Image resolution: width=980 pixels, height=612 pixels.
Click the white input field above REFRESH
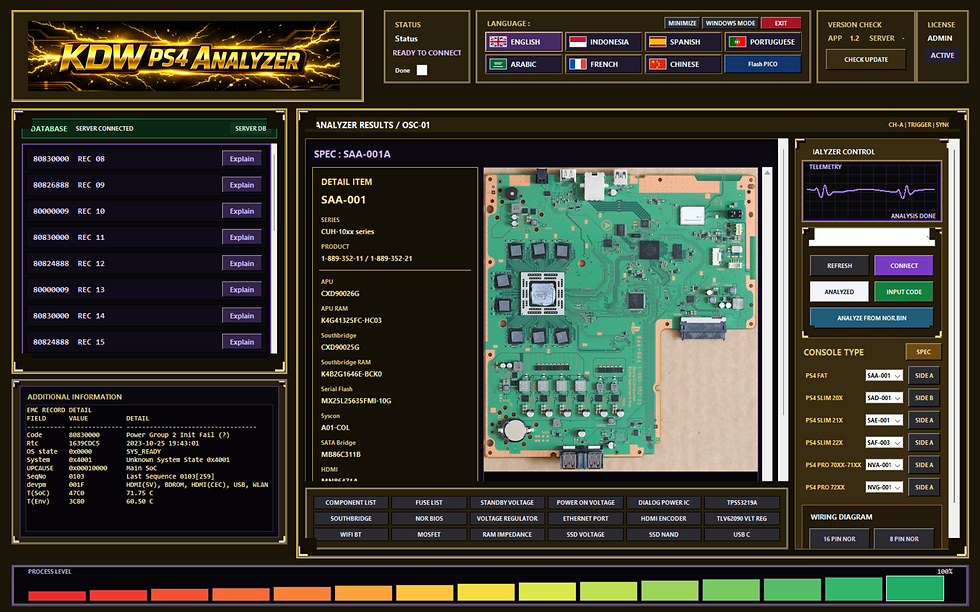871,238
